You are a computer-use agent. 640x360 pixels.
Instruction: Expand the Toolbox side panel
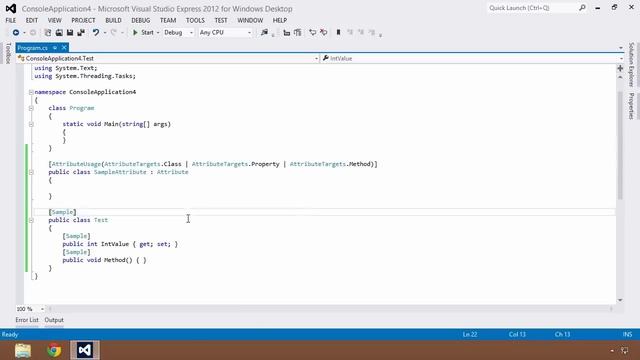8,53
